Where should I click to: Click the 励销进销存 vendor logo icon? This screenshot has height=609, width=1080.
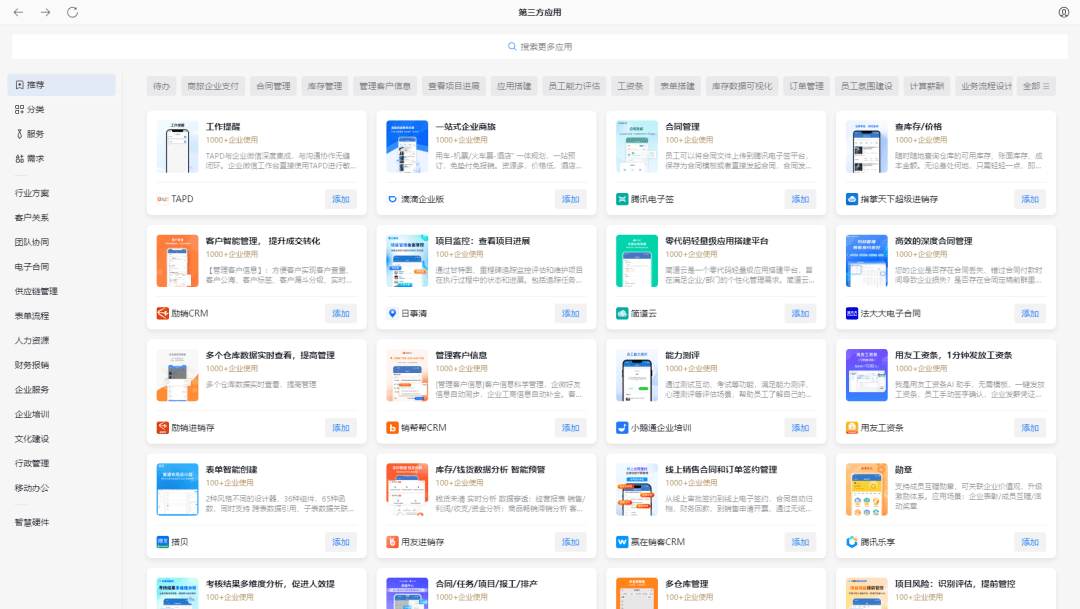coord(163,428)
